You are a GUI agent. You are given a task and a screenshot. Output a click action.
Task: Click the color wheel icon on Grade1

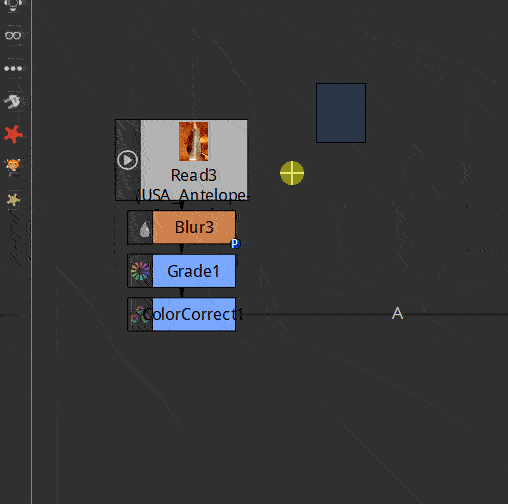coord(140,271)
